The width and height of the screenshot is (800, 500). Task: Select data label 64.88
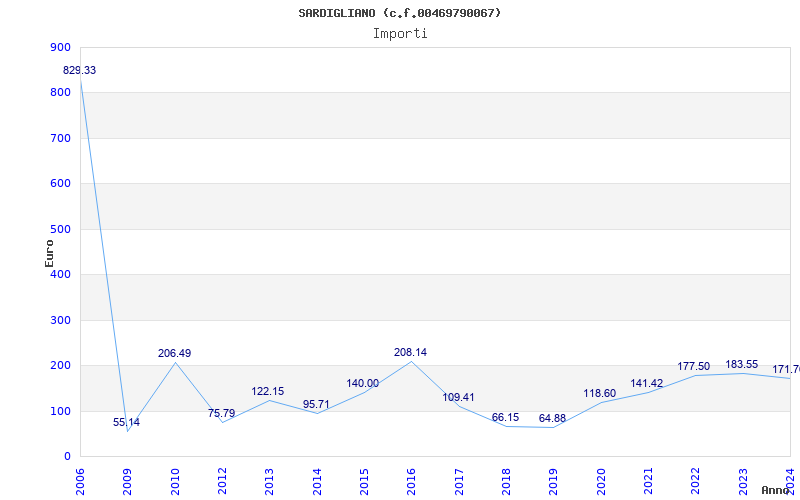pyautogui.click(x=552, y=418)
